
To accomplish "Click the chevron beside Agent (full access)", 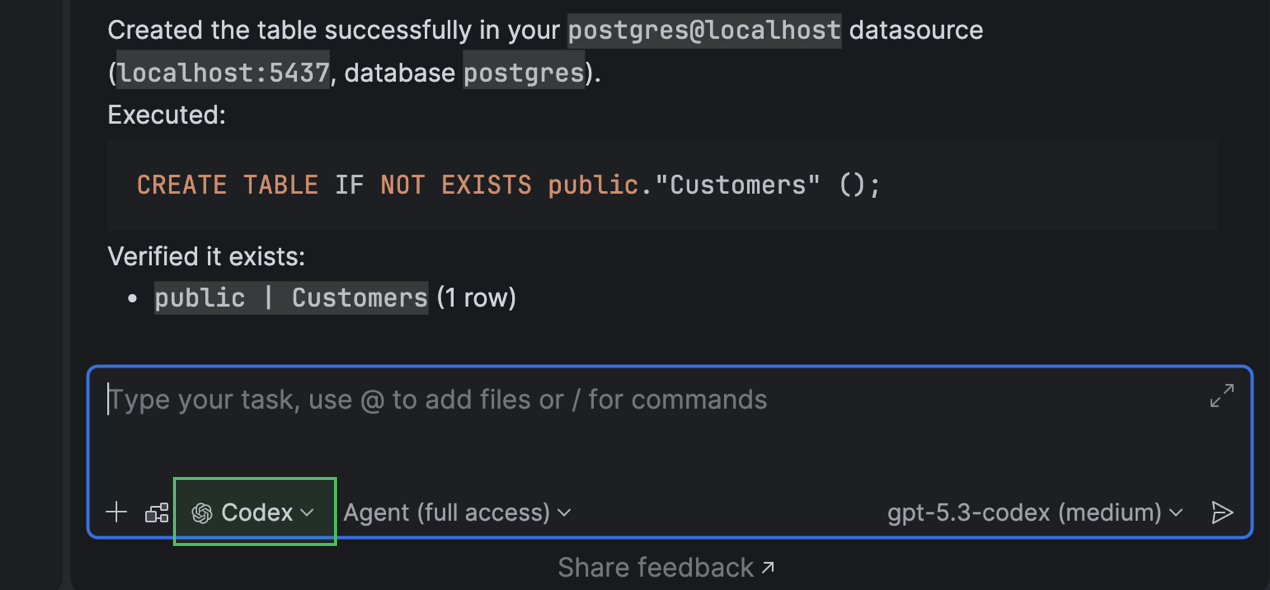I will coord(564,513).
